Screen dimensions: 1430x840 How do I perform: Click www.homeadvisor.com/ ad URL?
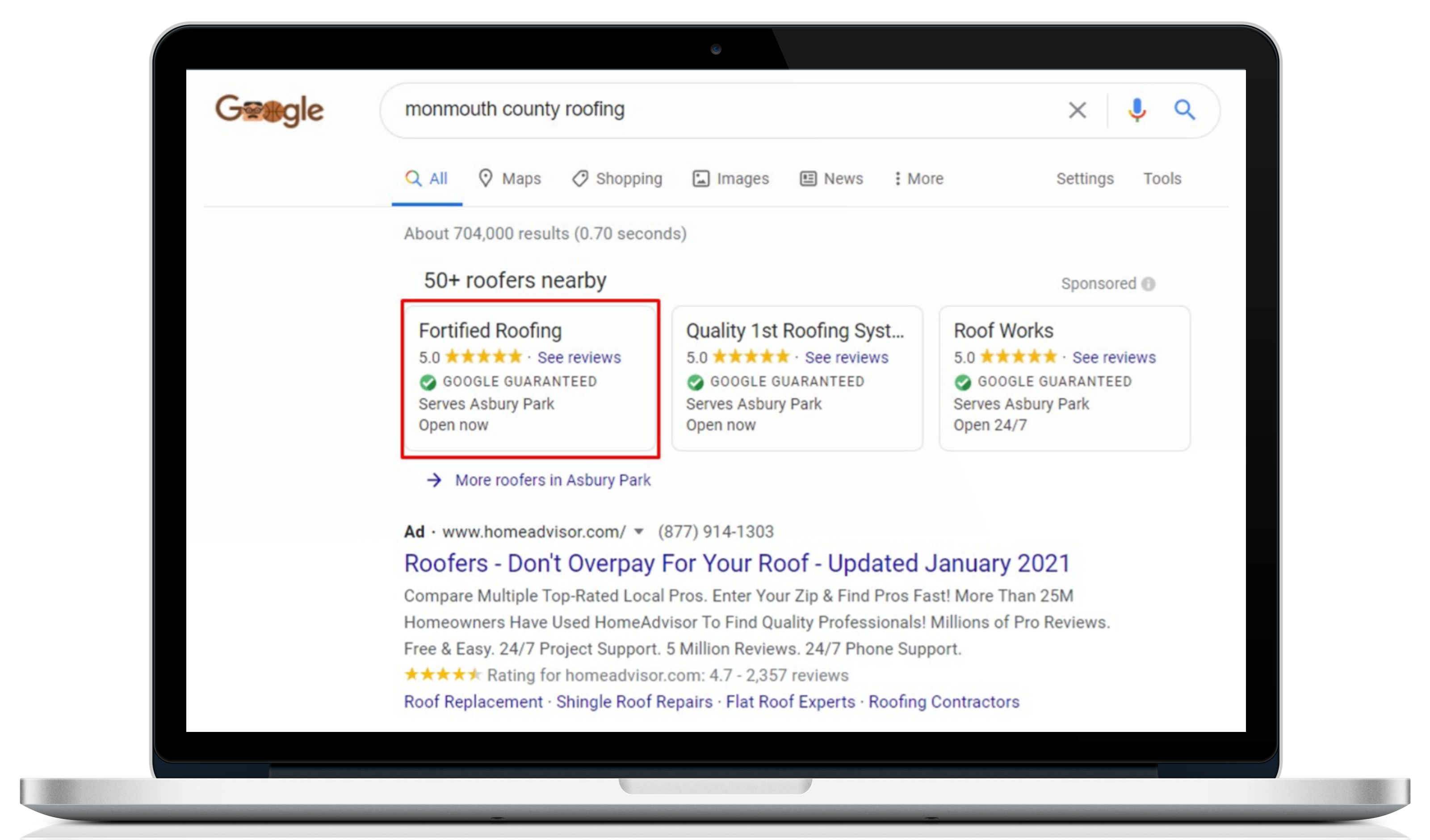(x=533, y=532)
